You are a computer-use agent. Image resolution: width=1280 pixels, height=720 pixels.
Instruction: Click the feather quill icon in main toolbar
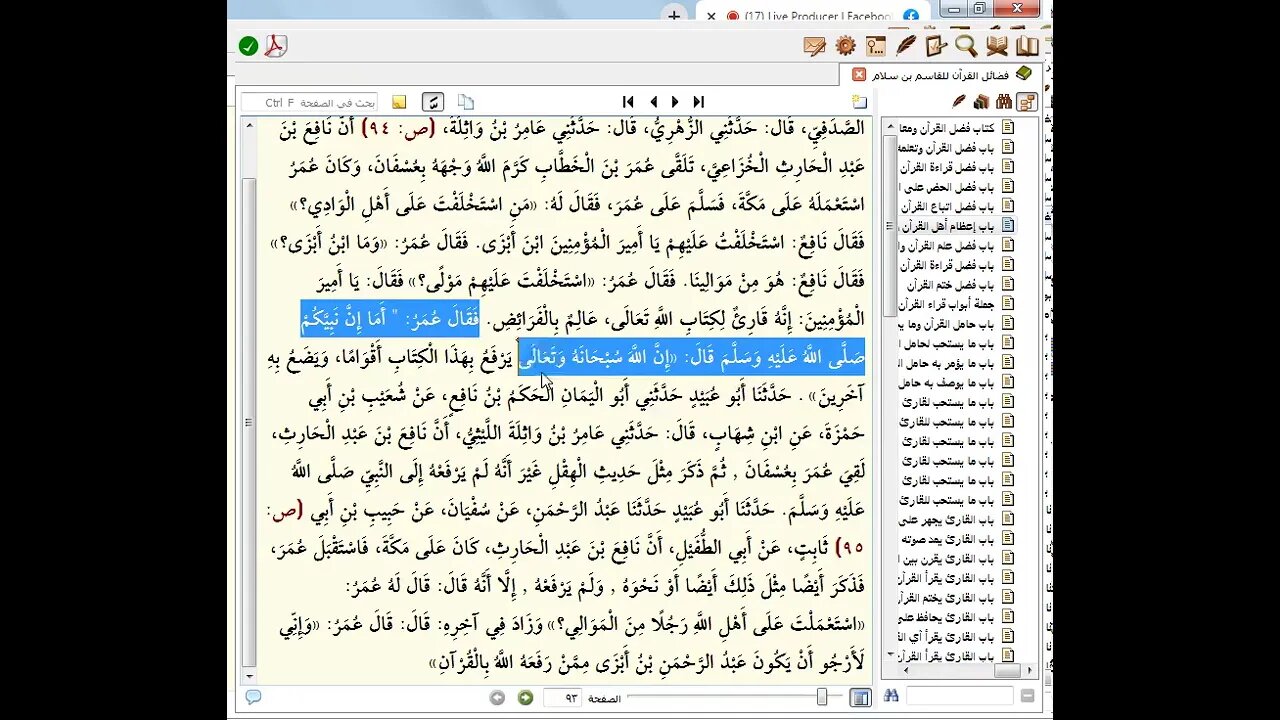point(906,46)
